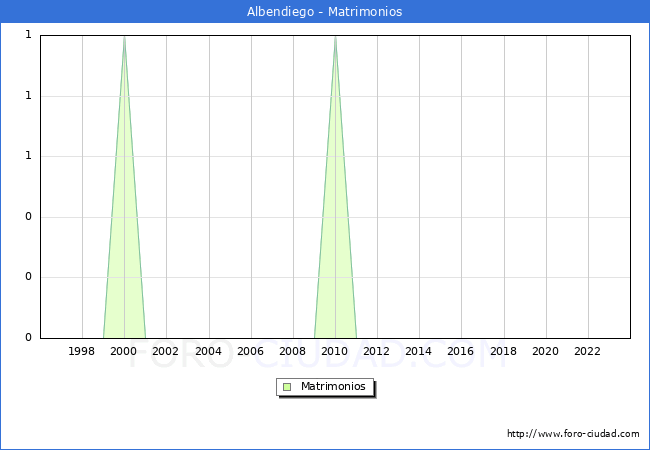Select x-axis label 2000
Screen dimensions: 650x450
coord(124,351)
